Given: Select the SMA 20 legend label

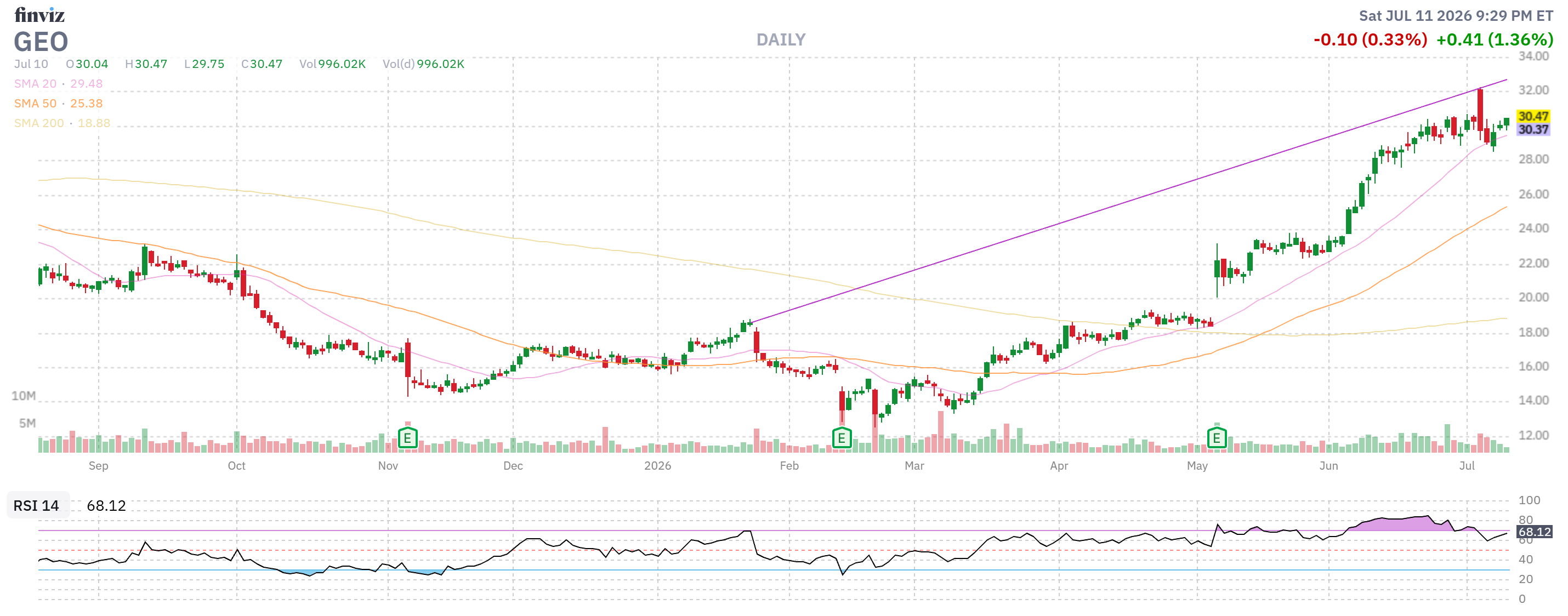Looking at the screenshot, I should point(35,83).
